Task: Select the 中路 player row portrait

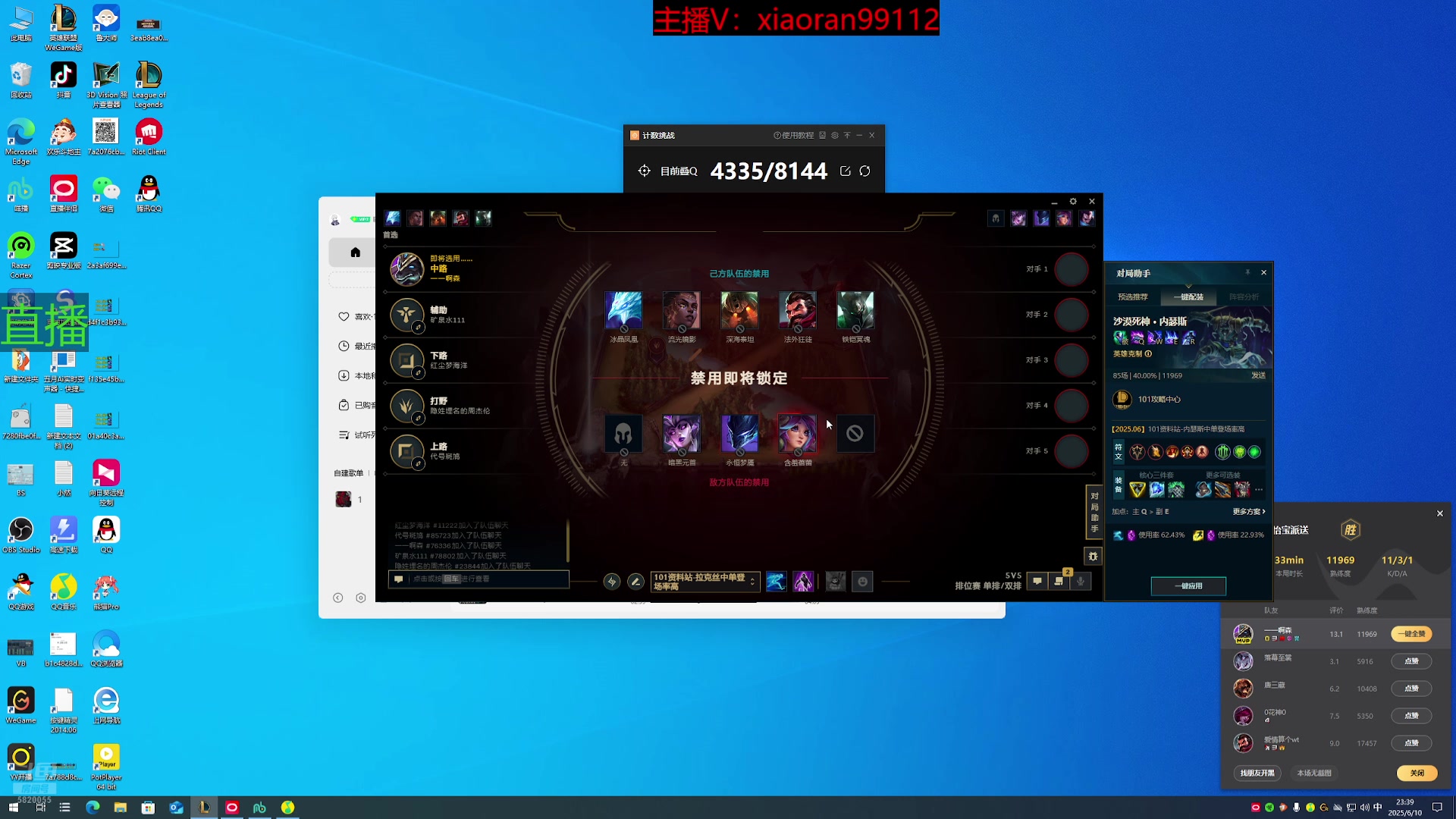Action: [x=407, y=269]
